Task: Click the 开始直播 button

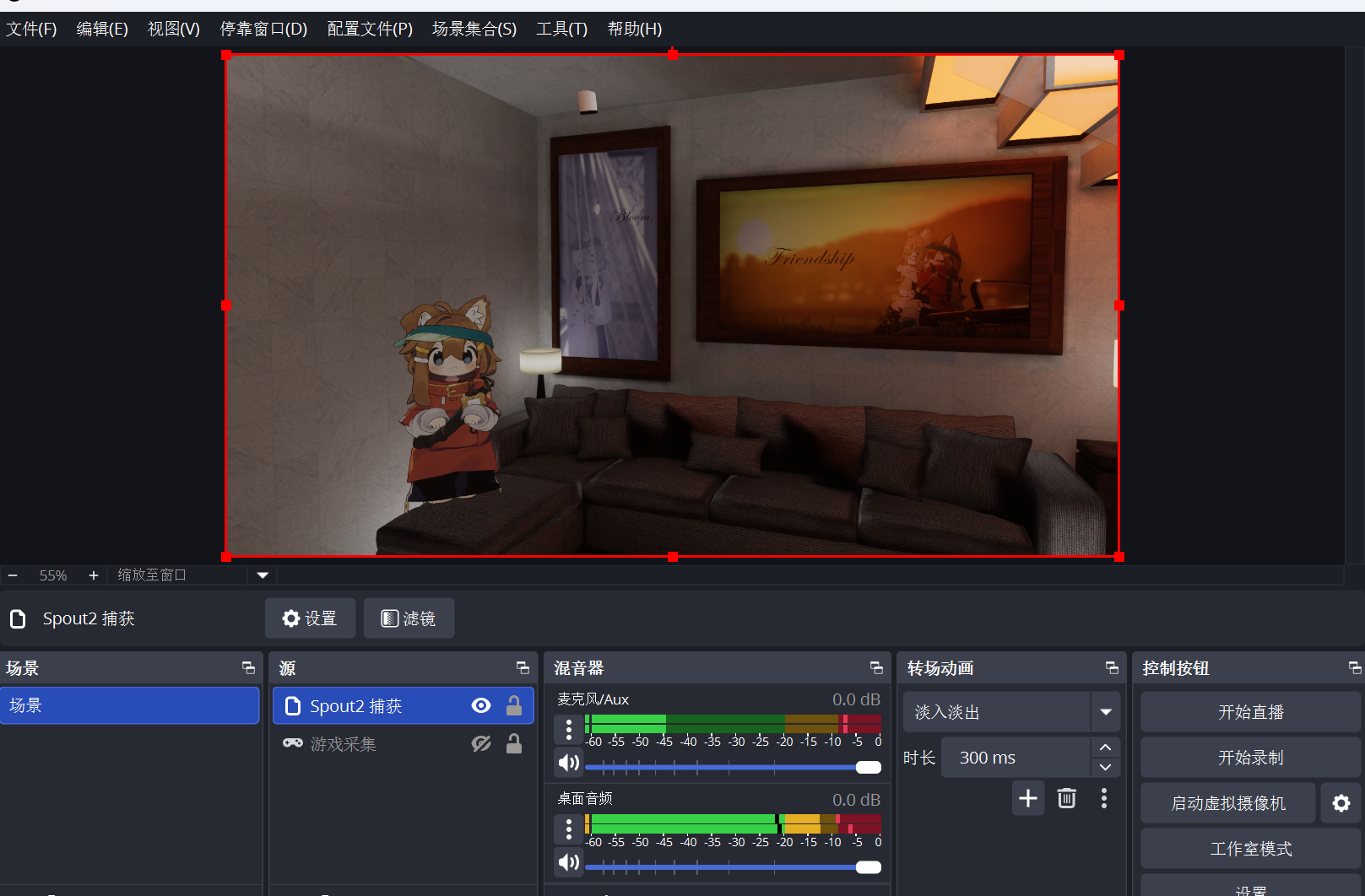Action: tap(1250, 712)
